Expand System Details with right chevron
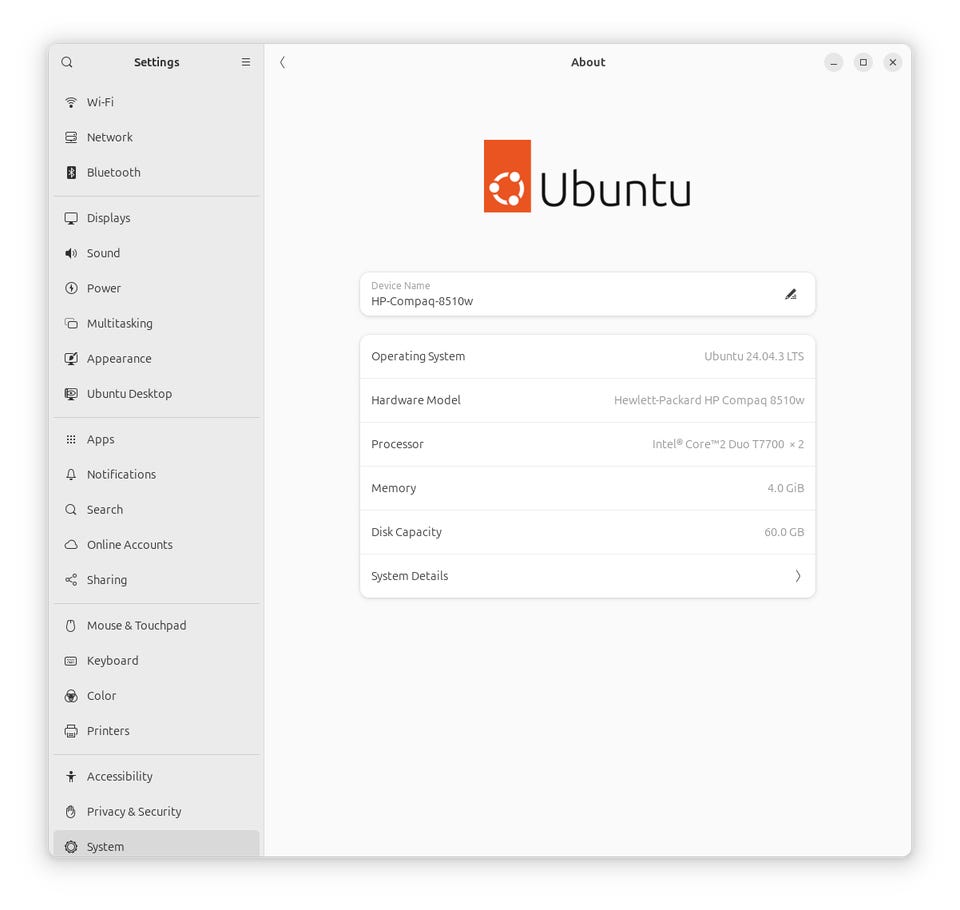960x910 pixels. pyautogui.click(x=797, y=576)
